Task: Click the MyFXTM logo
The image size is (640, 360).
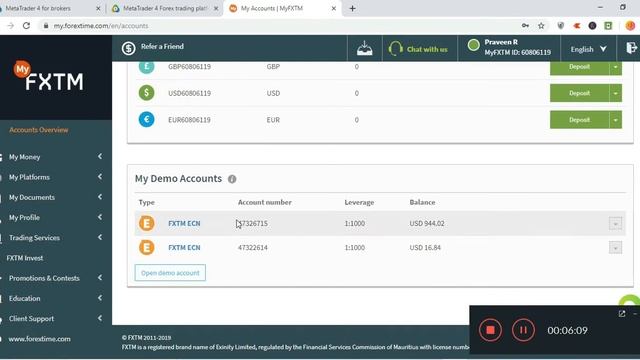Action: pos(49,76)
